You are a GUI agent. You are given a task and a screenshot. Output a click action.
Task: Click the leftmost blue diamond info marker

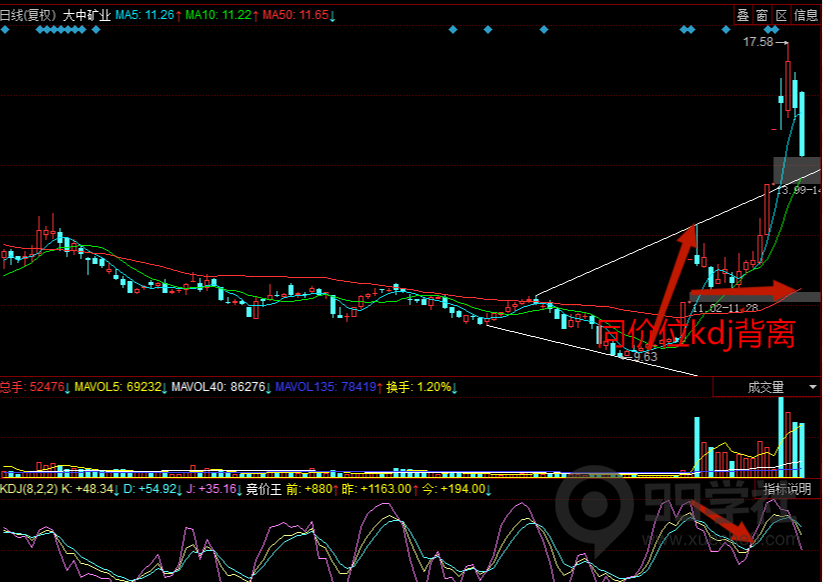[x=4, y=31]
